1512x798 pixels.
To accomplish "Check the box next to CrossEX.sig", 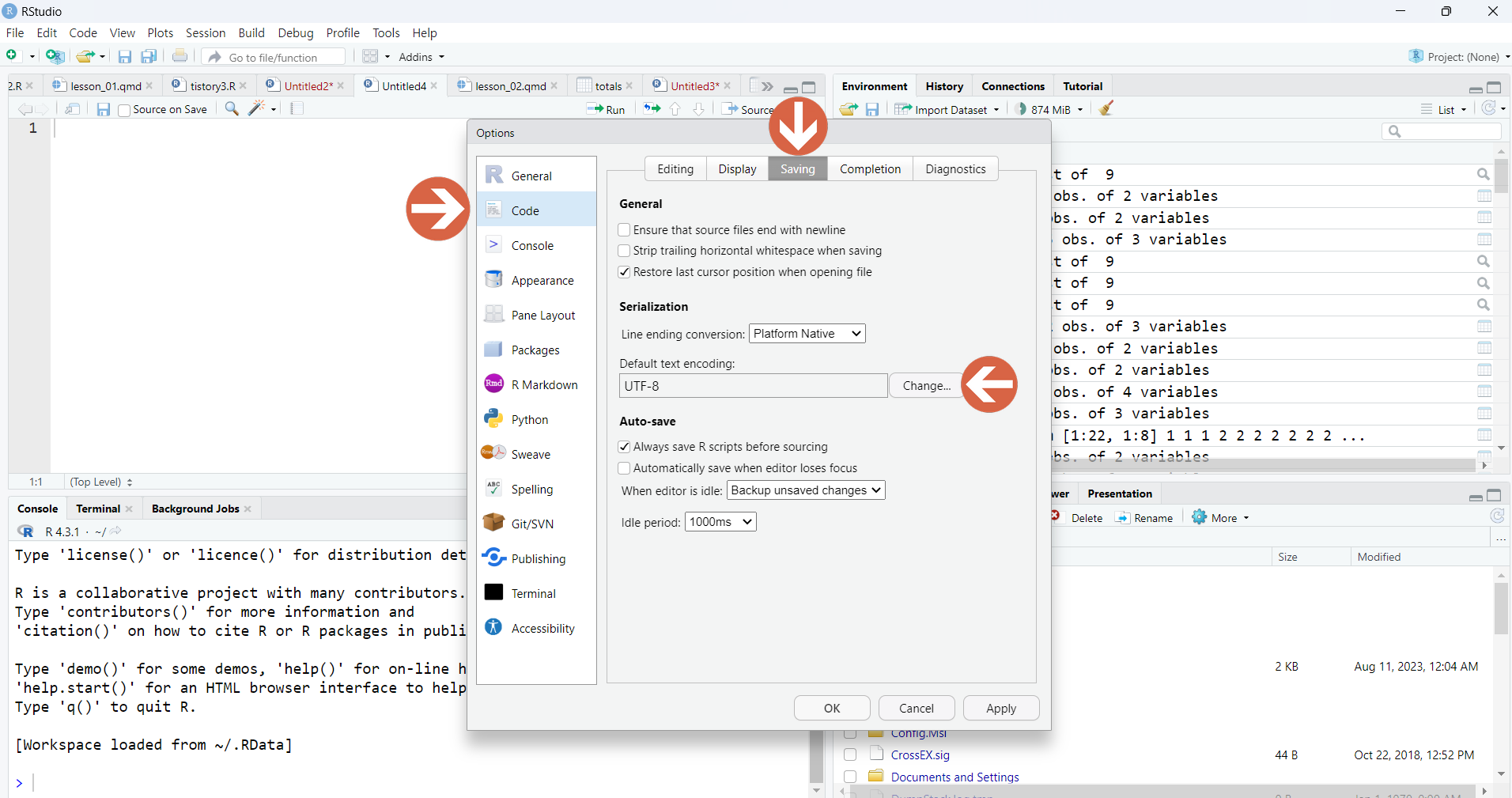I will tap(850, 755).
